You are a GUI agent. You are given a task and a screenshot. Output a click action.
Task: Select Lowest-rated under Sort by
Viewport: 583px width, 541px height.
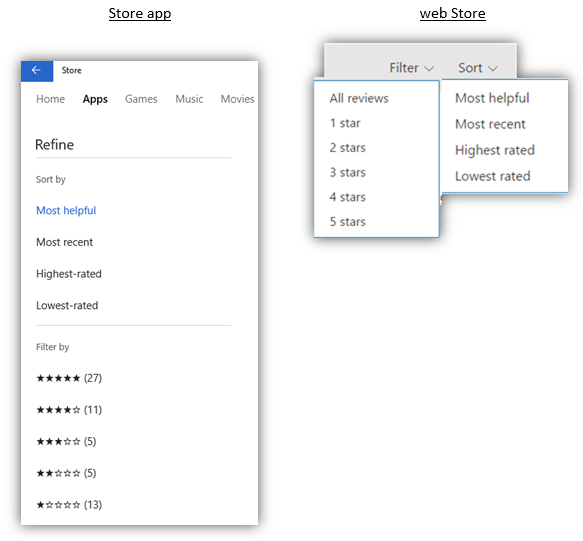tap(67, 305)
